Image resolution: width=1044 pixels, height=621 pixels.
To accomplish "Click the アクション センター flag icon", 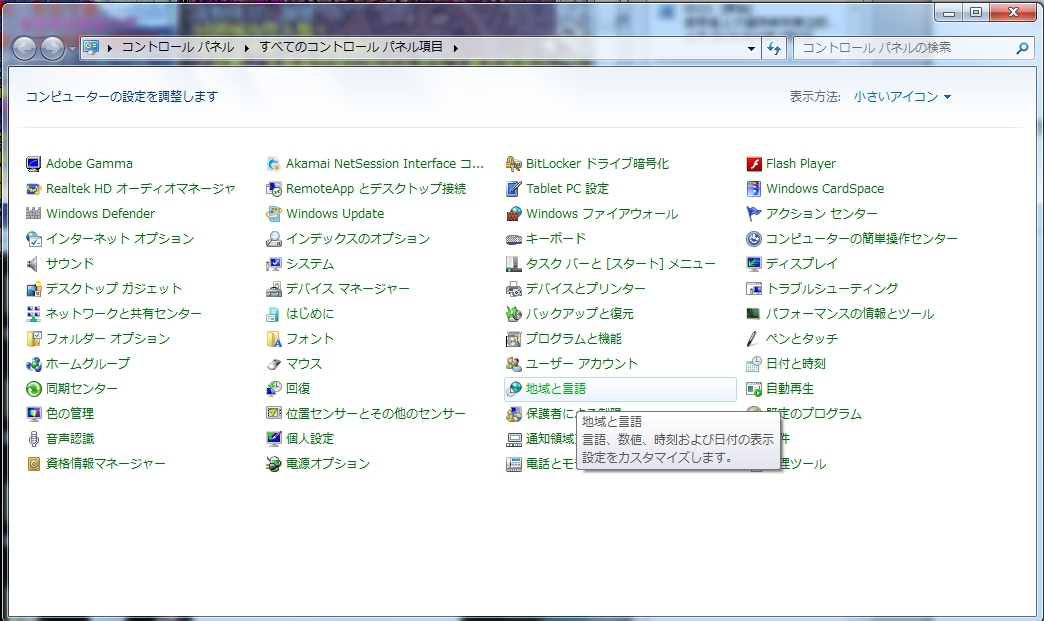I will tap(754, 214).
